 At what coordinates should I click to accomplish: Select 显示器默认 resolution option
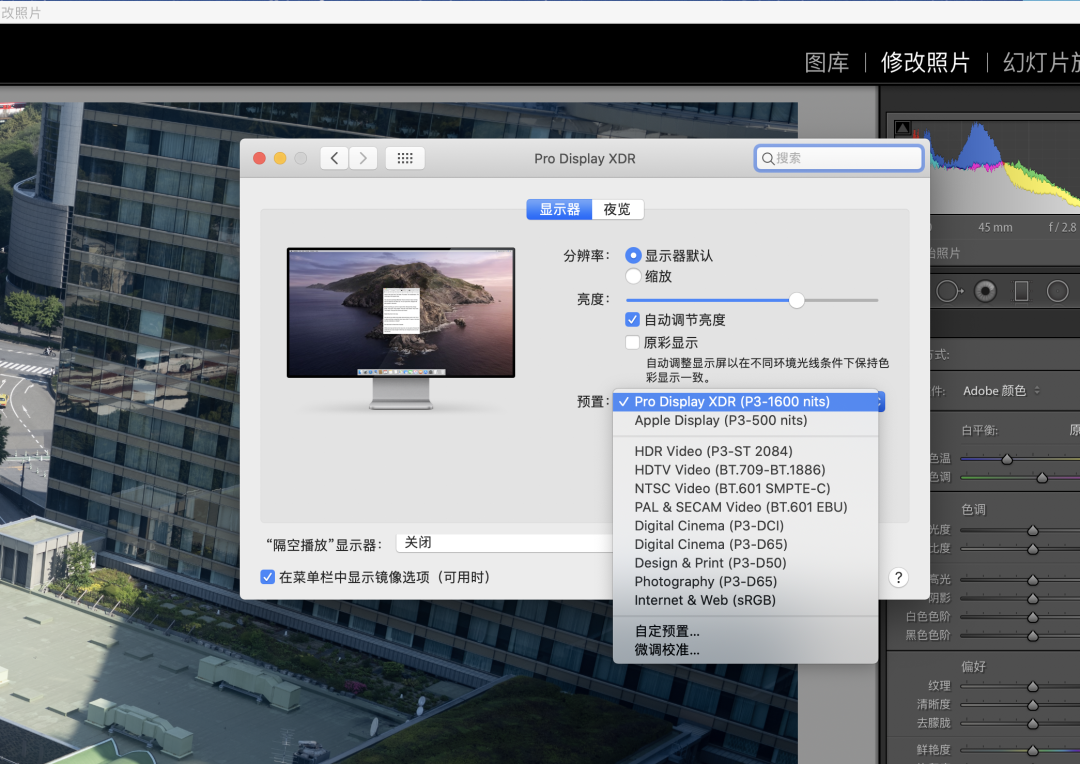[633, 256]
